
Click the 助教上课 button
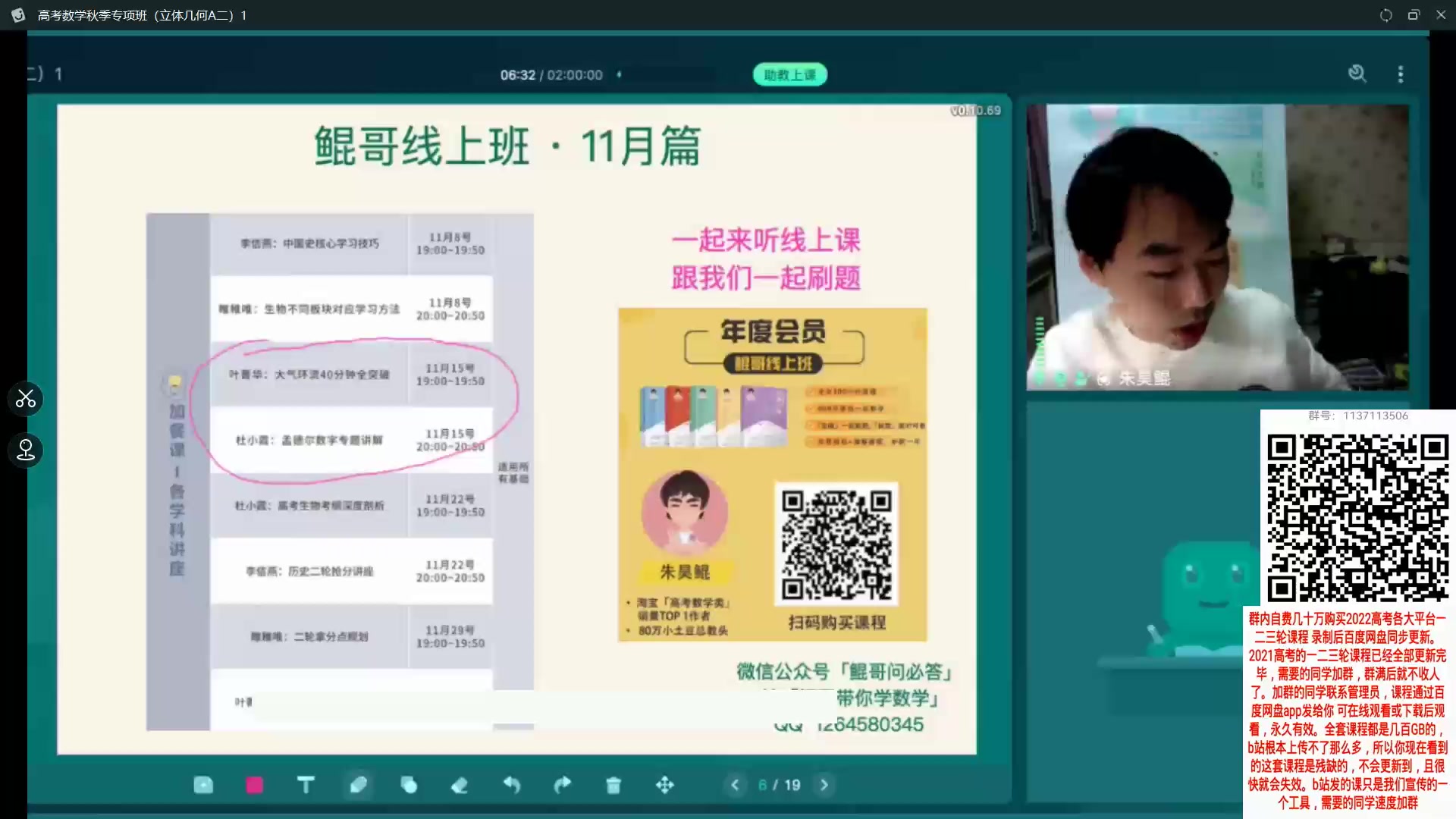click(789, 74)
